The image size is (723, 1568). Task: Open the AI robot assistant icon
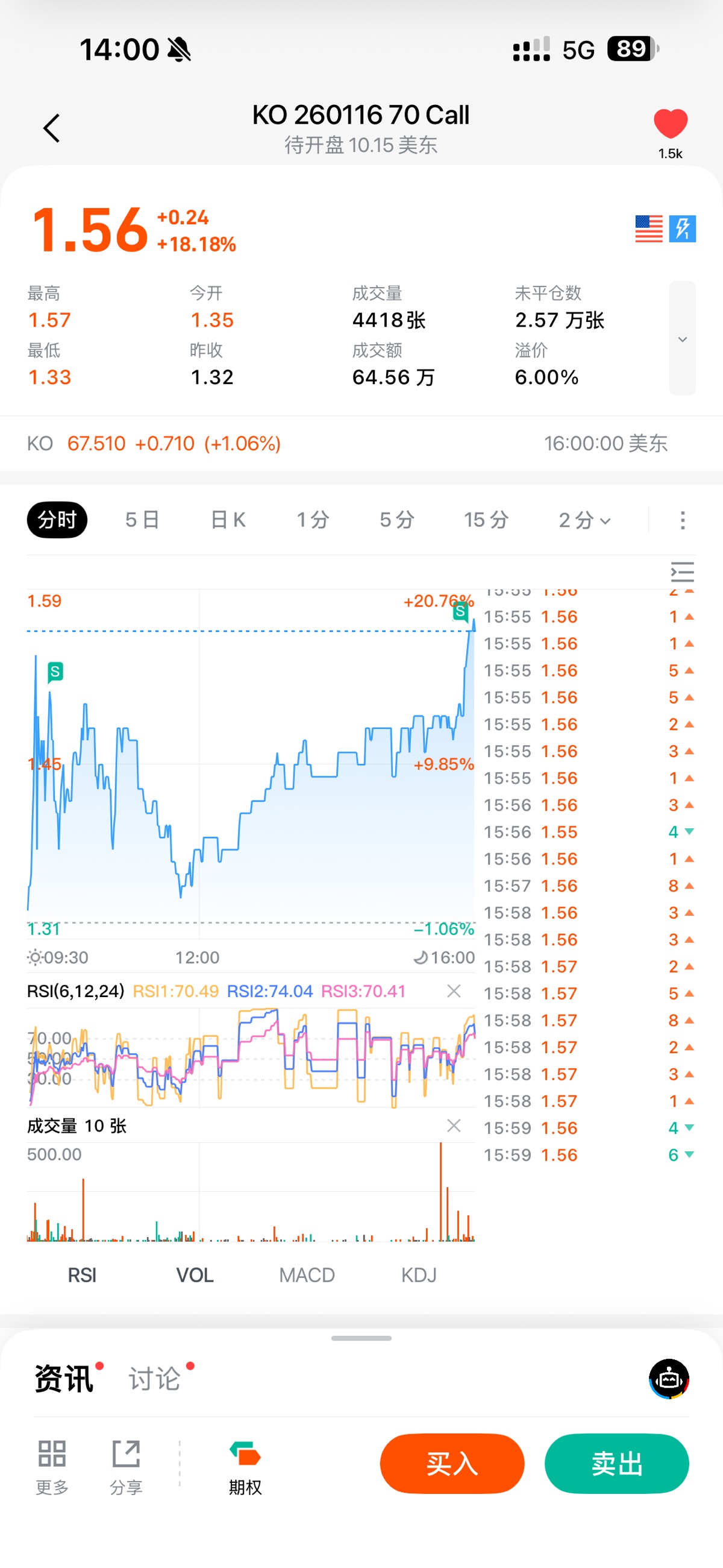(669, 1379)
